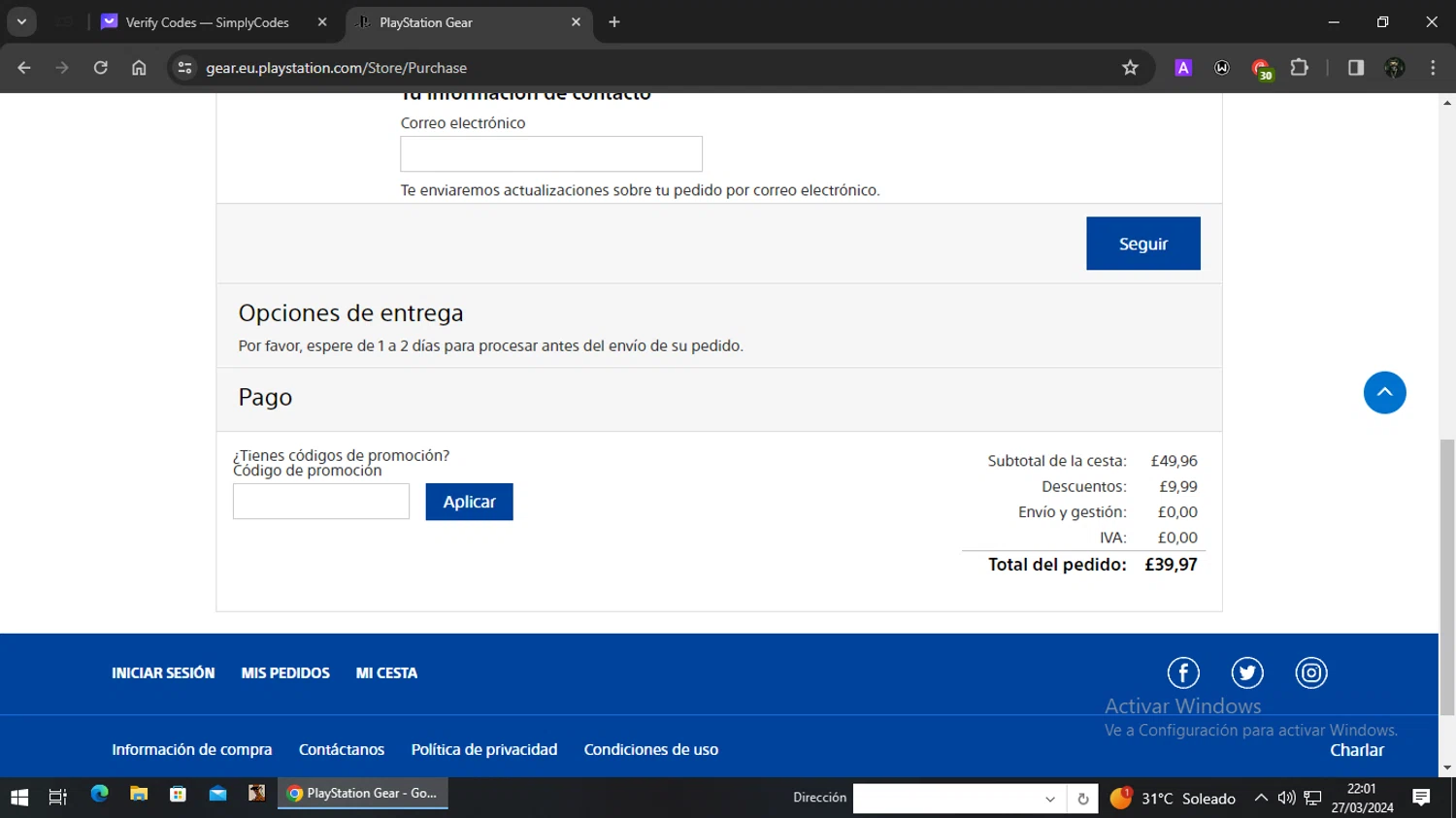Screen dimensions: 1456x818
Task: Click the Total del pedido amount £39,97
Action: [x=1171, y=565]
